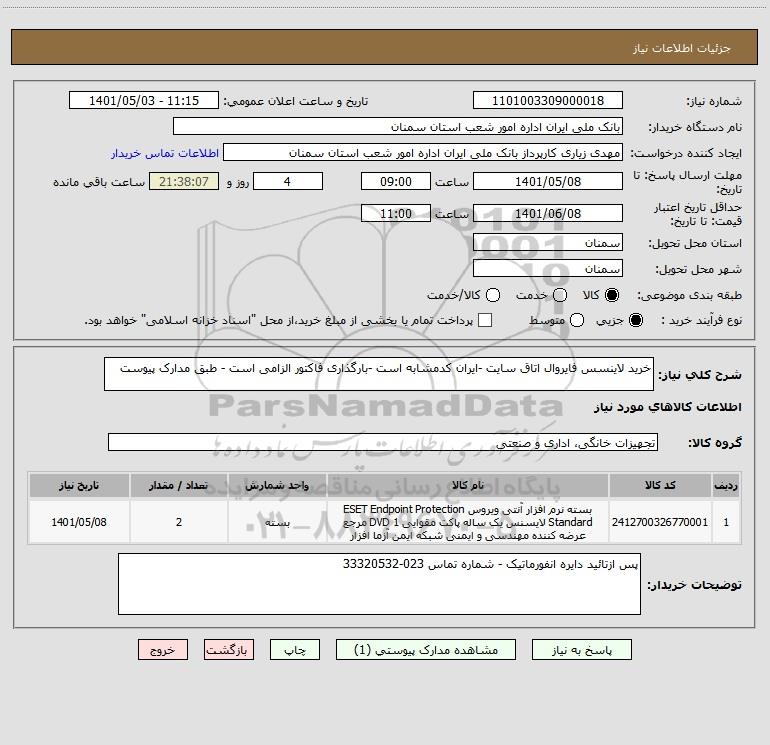
Task: Click the buyer notes text area
Action: [379, 584]
